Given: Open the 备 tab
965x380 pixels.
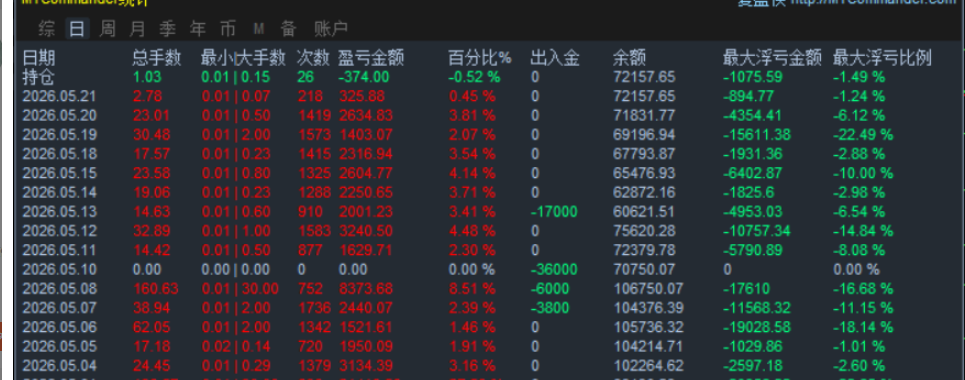Looking at the screenshot, I should click(289, 28).
